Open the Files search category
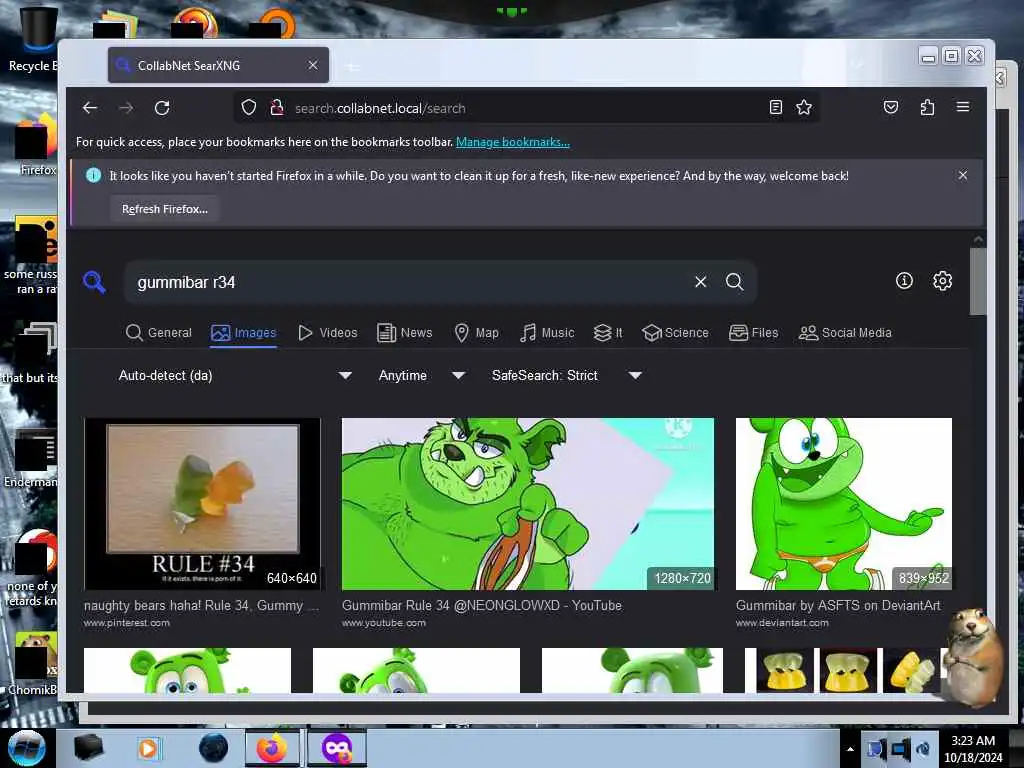 pyautogui.click(x=754, y=332)
